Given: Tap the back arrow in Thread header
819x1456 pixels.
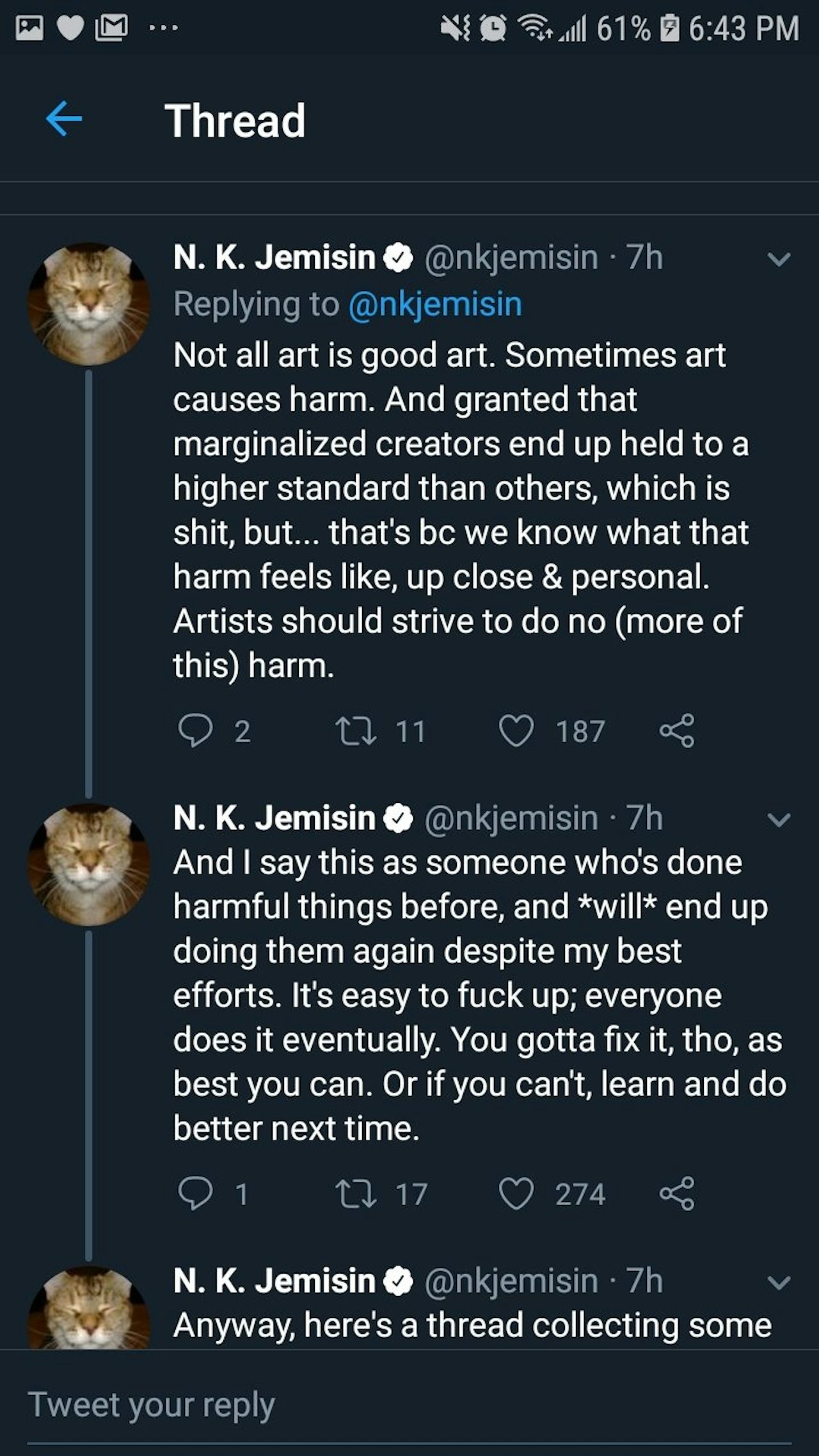Looking at the screenshot, I should [64, 120].
